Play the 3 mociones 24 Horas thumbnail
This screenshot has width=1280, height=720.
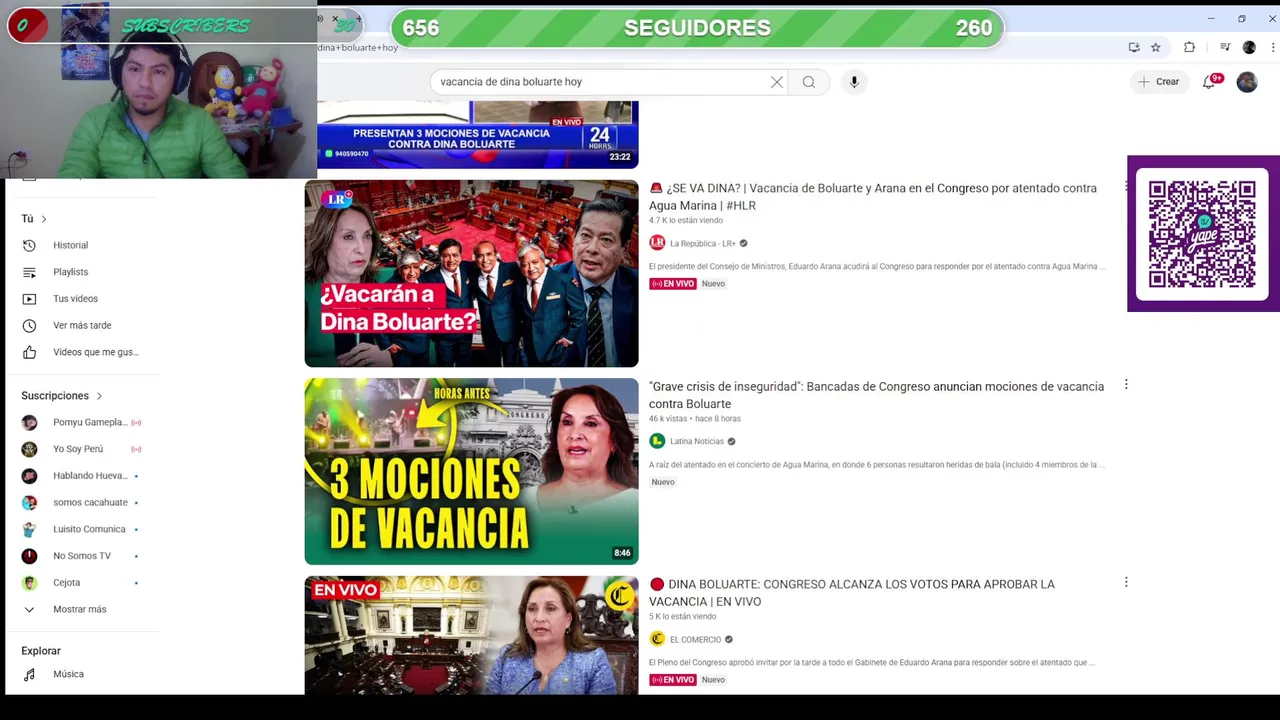[478, 135]
